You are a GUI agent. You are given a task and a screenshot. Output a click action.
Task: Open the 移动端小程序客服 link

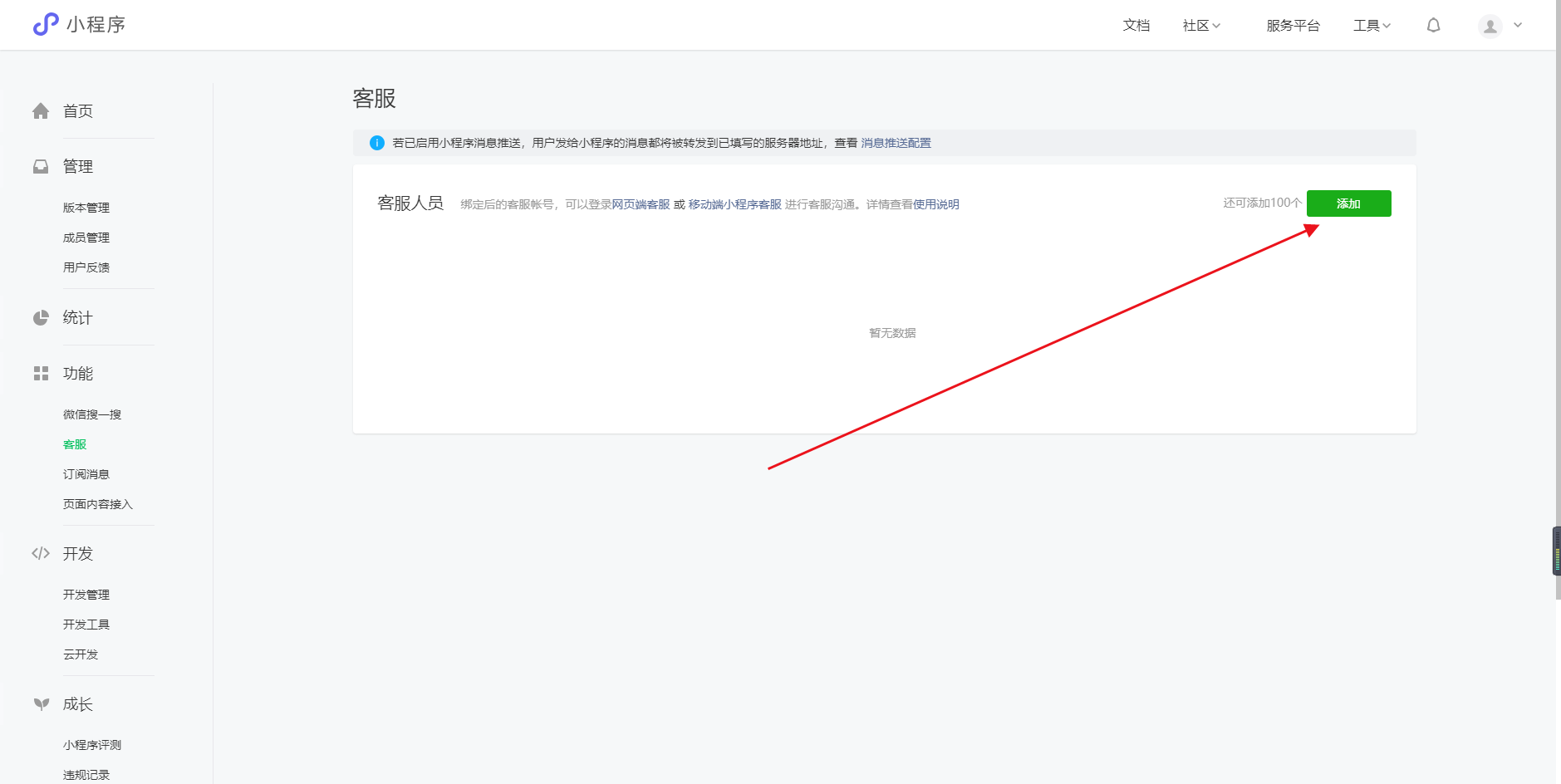pyautogui.click(x=734, y=204)
